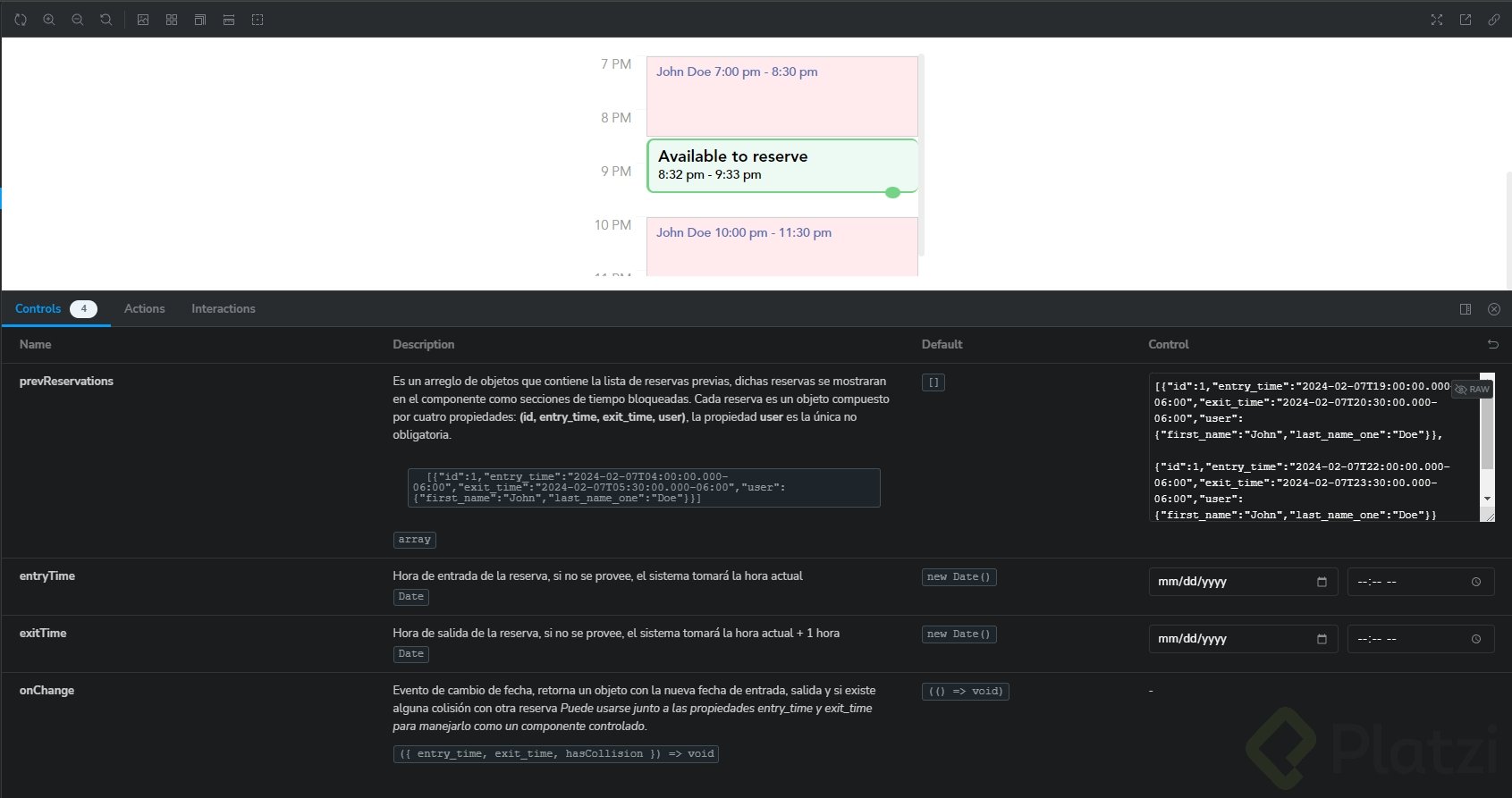Click the entryTime time field
This screenshot has width=1512, height=798.
coord(1421,582)
